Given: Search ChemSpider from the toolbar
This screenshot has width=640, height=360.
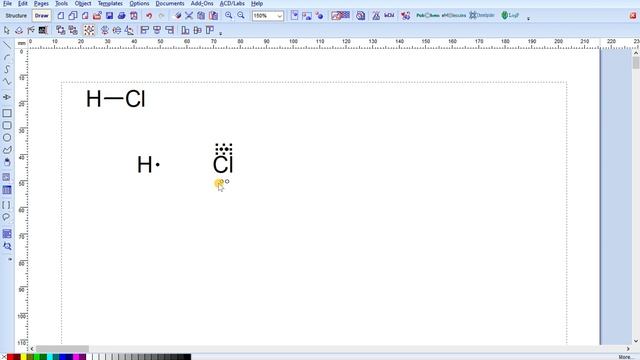Looking at the screenshot, I should 482,16.
